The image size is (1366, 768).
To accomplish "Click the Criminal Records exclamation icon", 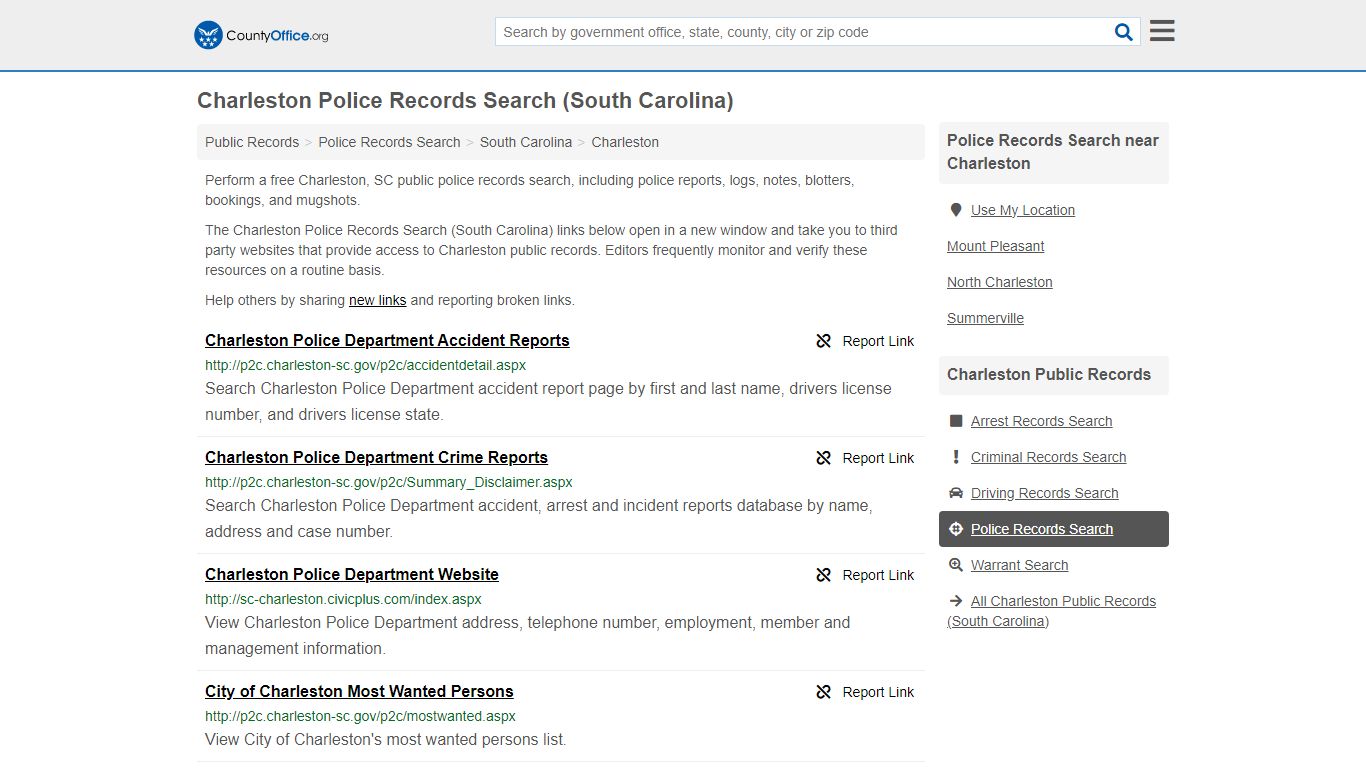I will point(956,457).
